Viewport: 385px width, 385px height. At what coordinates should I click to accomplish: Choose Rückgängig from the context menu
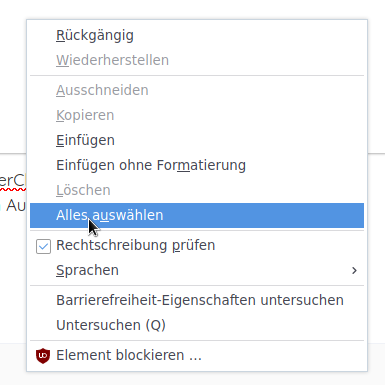pos(197,35)
